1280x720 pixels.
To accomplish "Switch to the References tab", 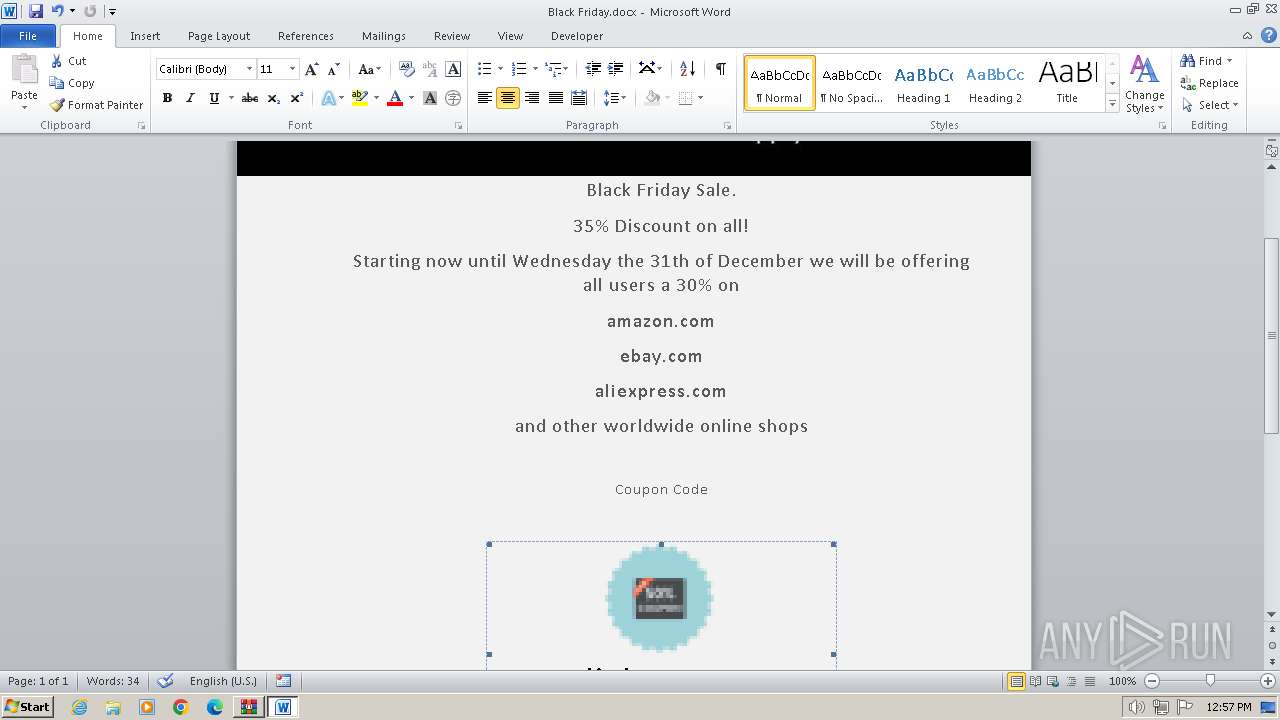I will (306, 36).
